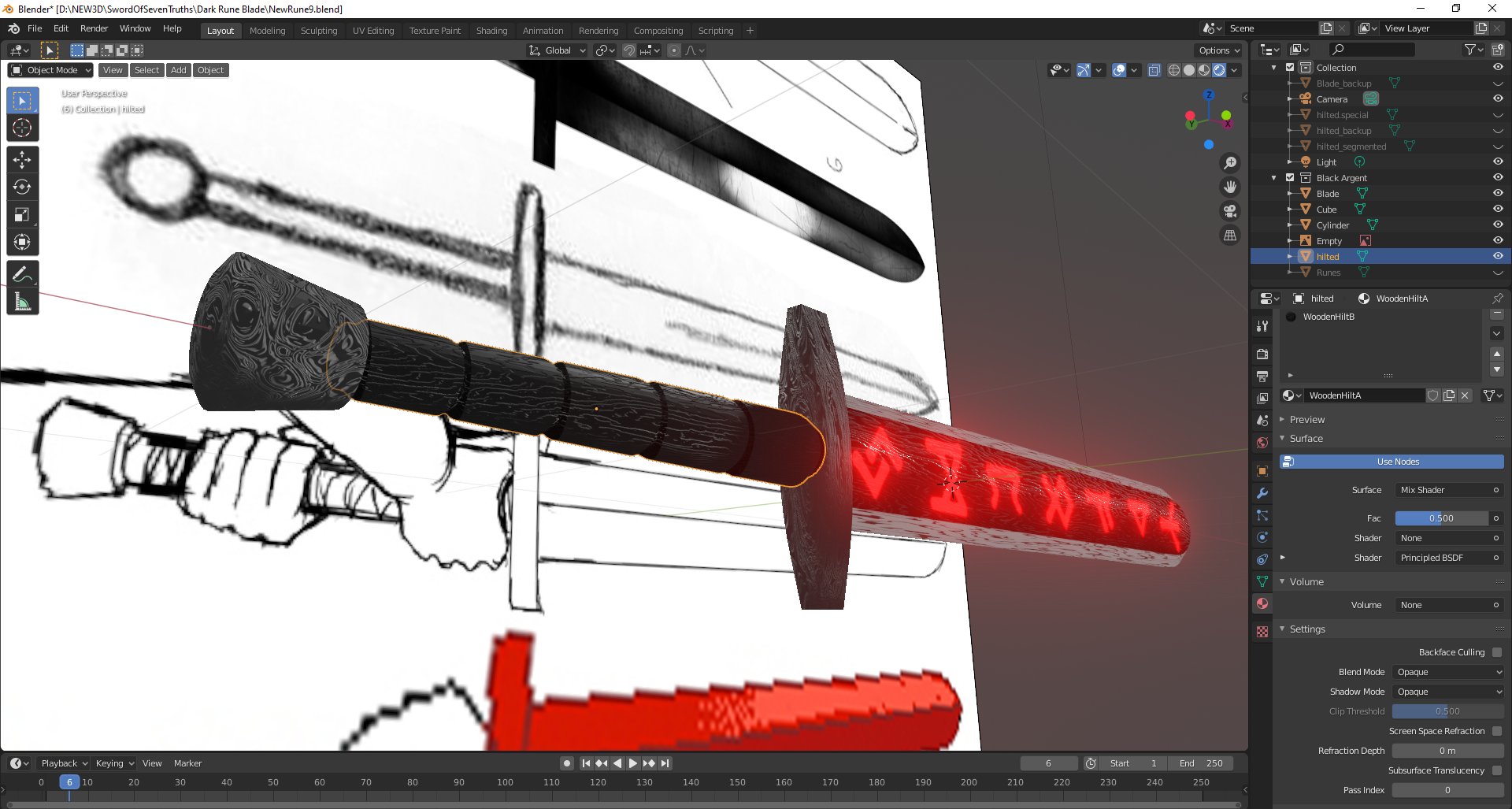
Task: Open the World properties tab
Action: 1262,443
